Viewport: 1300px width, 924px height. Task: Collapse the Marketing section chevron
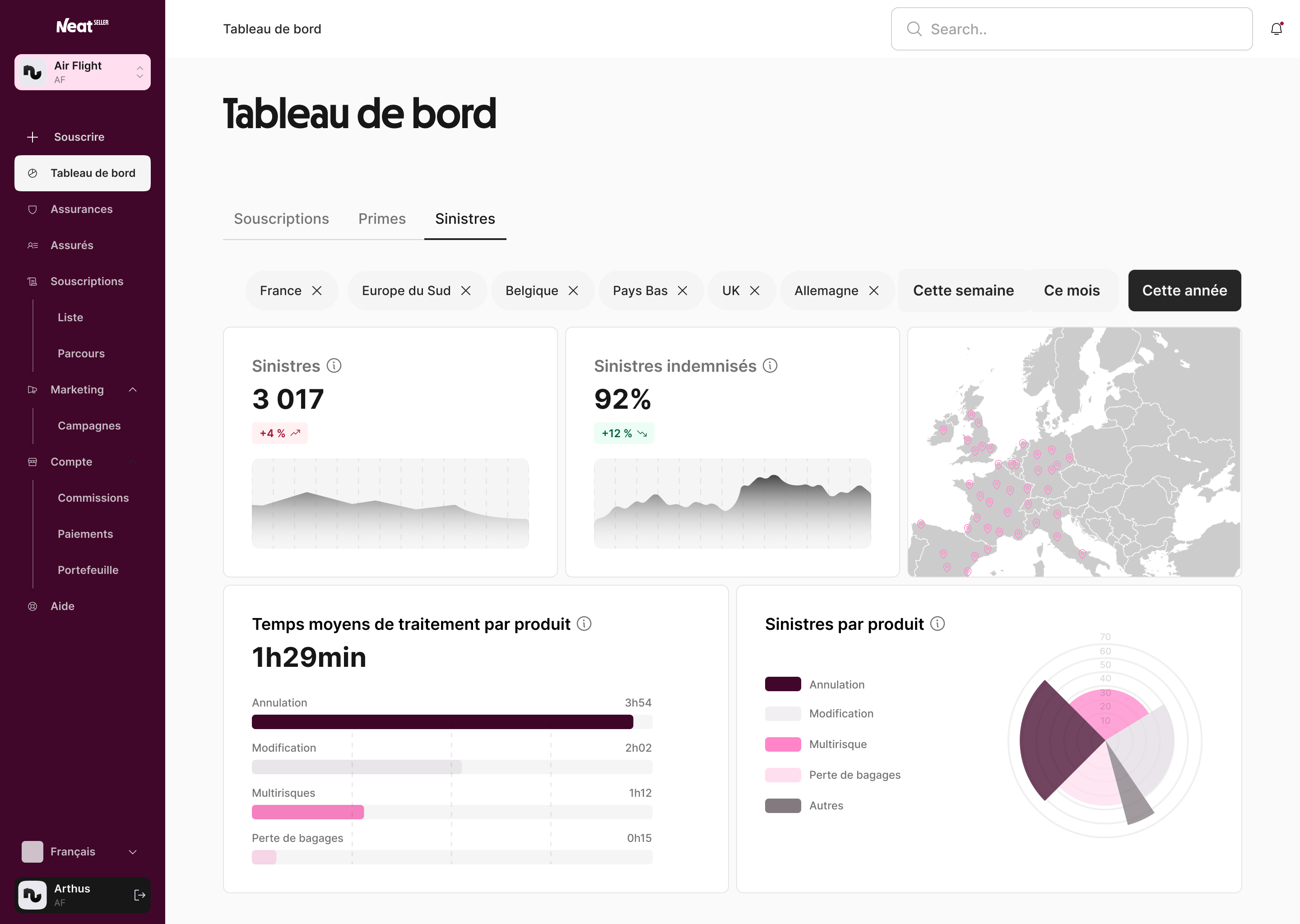(x=133, y=389)
